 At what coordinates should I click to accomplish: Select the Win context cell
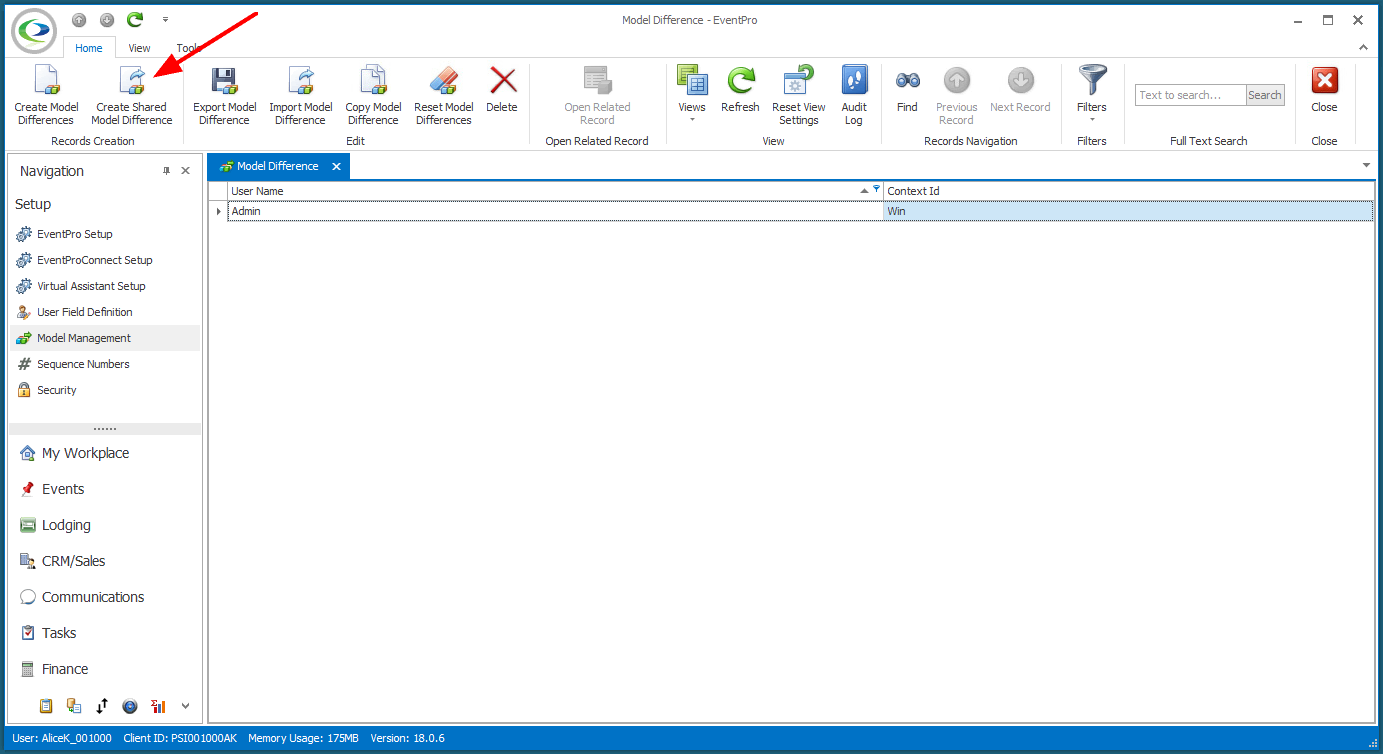pos(1129,211)
